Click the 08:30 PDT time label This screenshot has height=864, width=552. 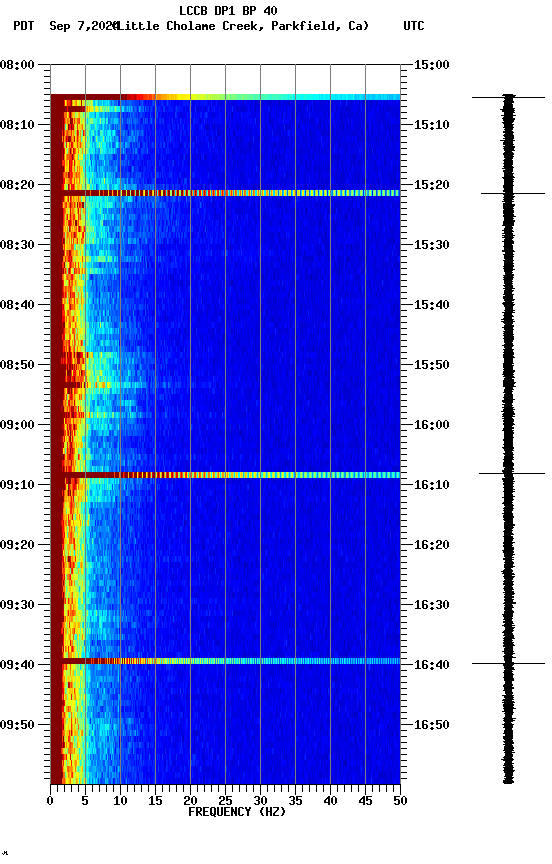[x=17, y=245]
